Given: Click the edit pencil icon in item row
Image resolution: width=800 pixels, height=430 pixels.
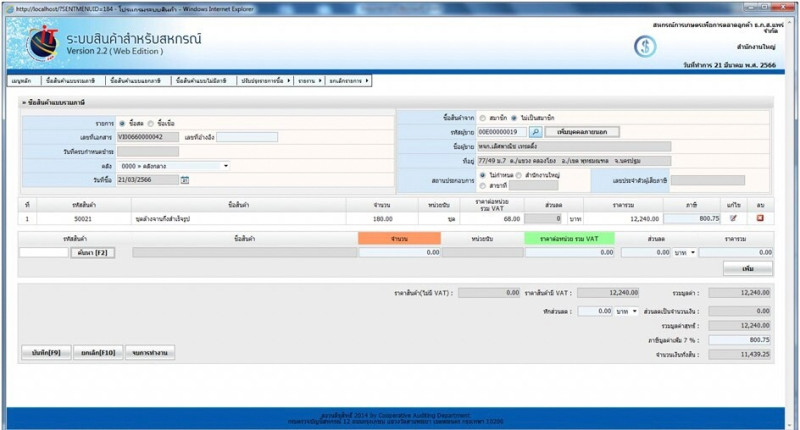Looking at the screenshot, I should click(x=734, y=217).
